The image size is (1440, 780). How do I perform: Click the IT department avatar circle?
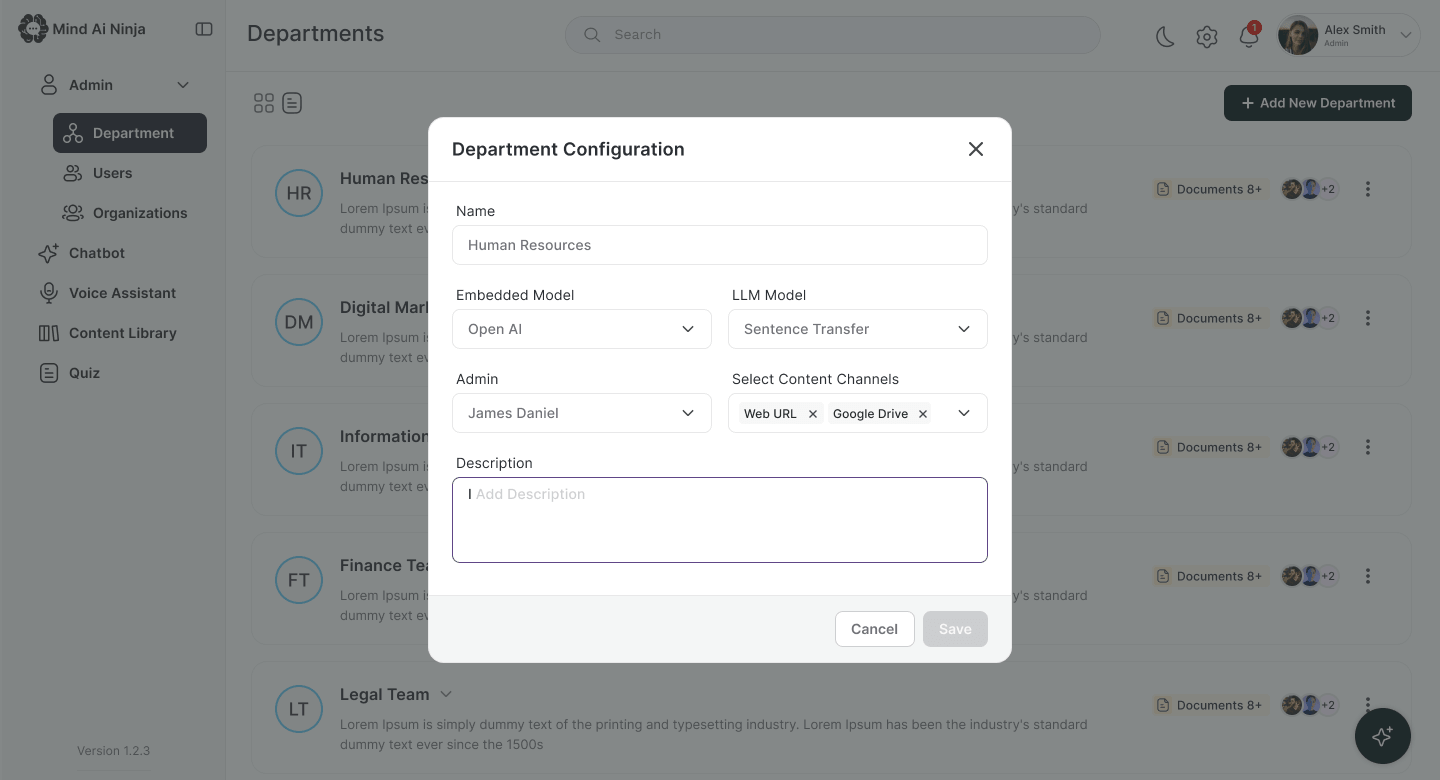click(x=299, y=451)
